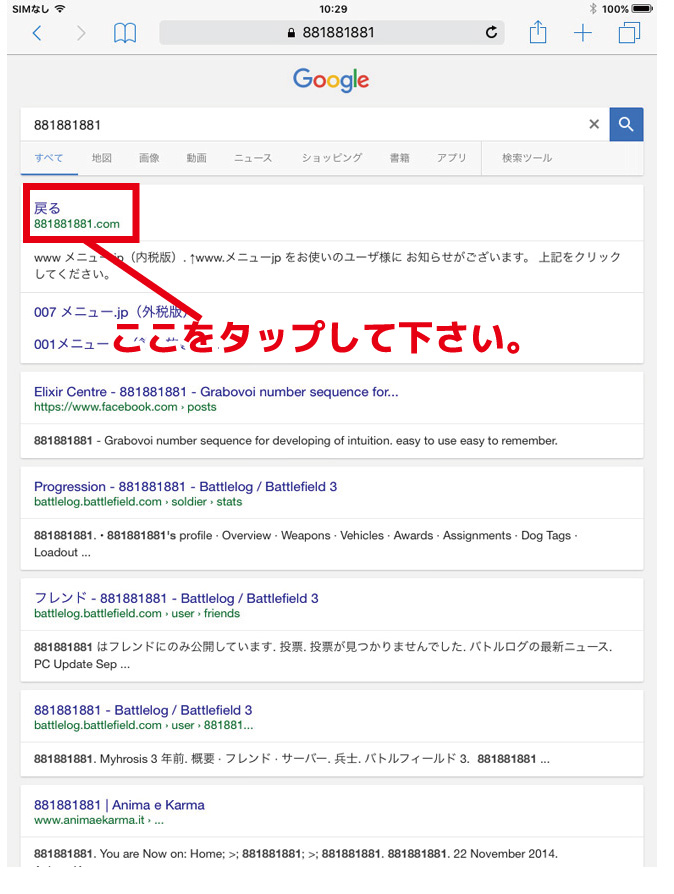The width and height of the screenshot is (674, 894).
Task: Clear the search query with X icon
Action: 594,124
